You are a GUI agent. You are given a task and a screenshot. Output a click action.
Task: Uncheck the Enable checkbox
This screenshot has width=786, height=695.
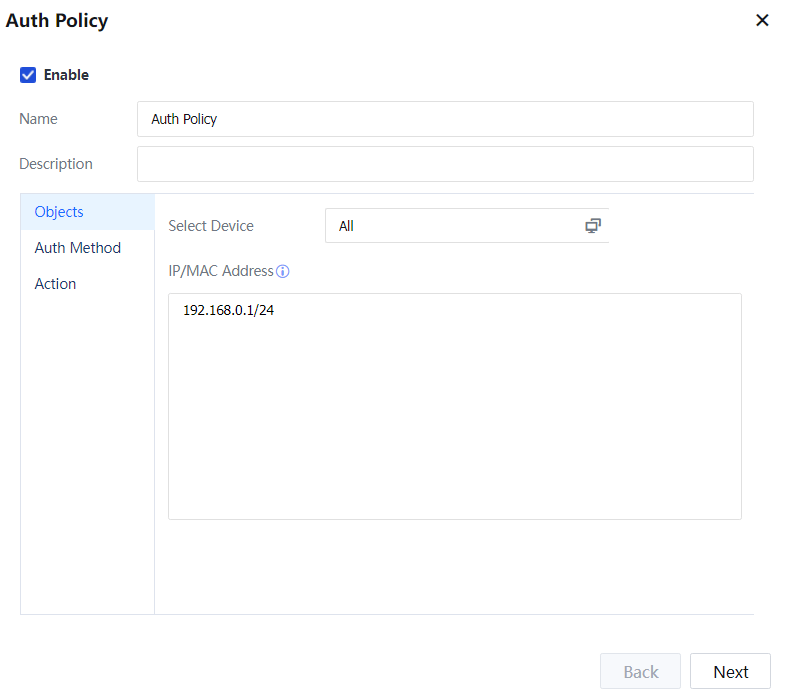[28, 75]
